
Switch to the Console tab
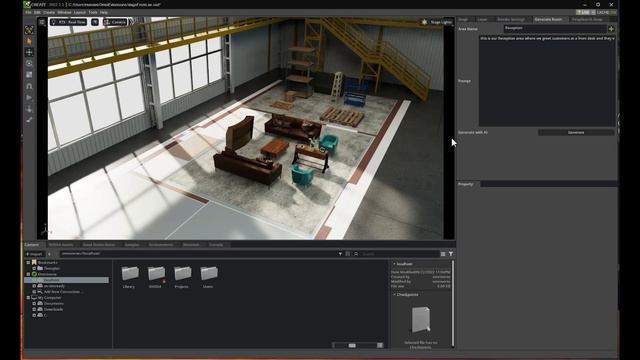pos(216,245)
